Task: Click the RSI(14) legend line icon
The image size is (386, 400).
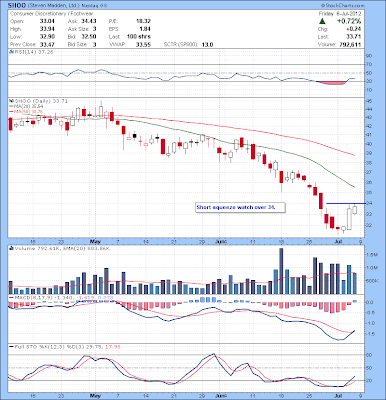Action: click(x=12, y=52)
